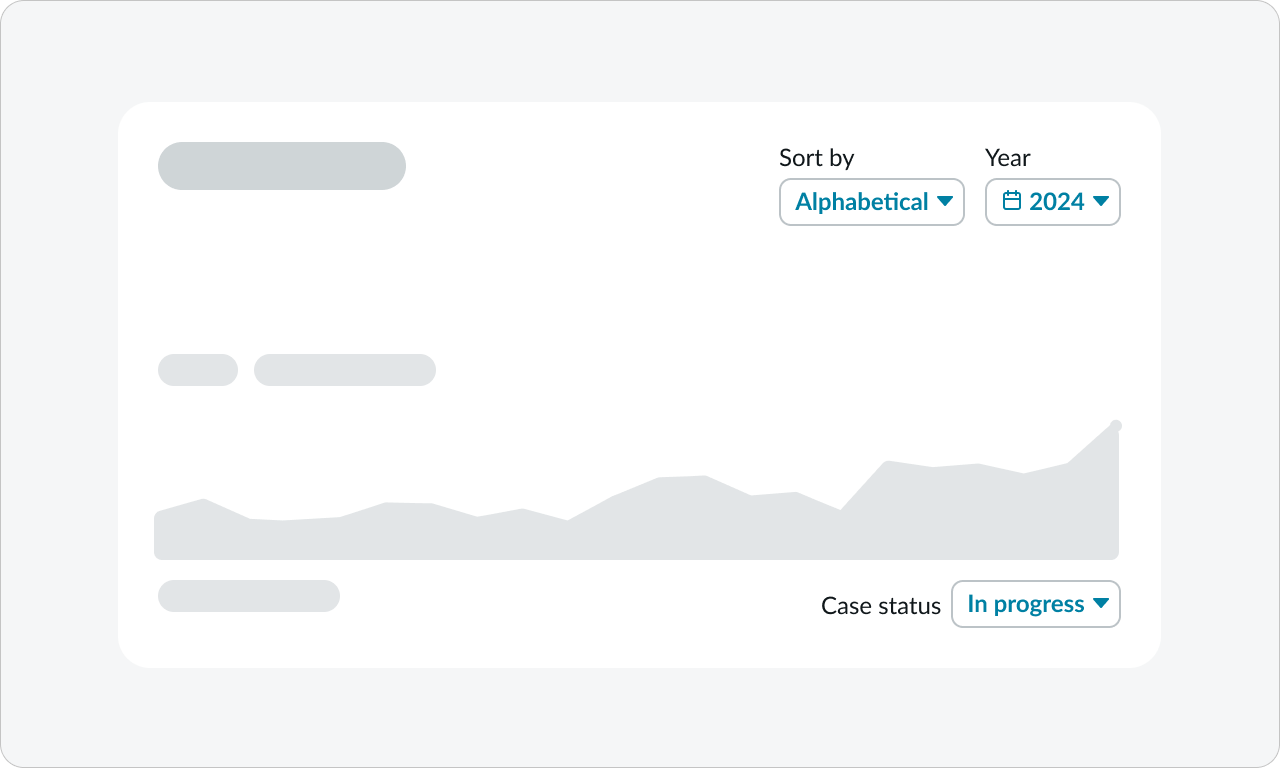
Task: Click the end data point on chart
Action: point(1116,426)
